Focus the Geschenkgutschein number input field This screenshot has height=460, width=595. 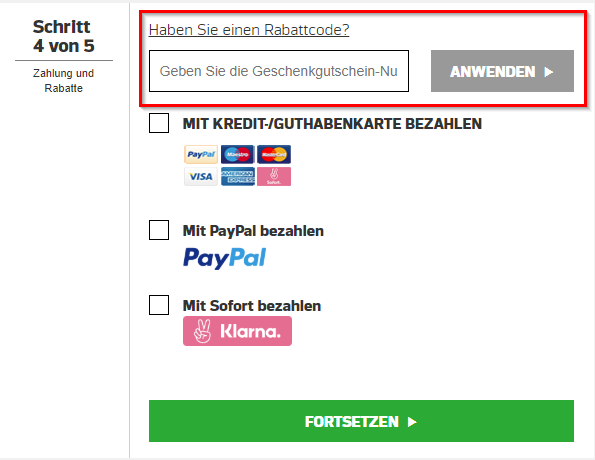[x=279, y=71]
